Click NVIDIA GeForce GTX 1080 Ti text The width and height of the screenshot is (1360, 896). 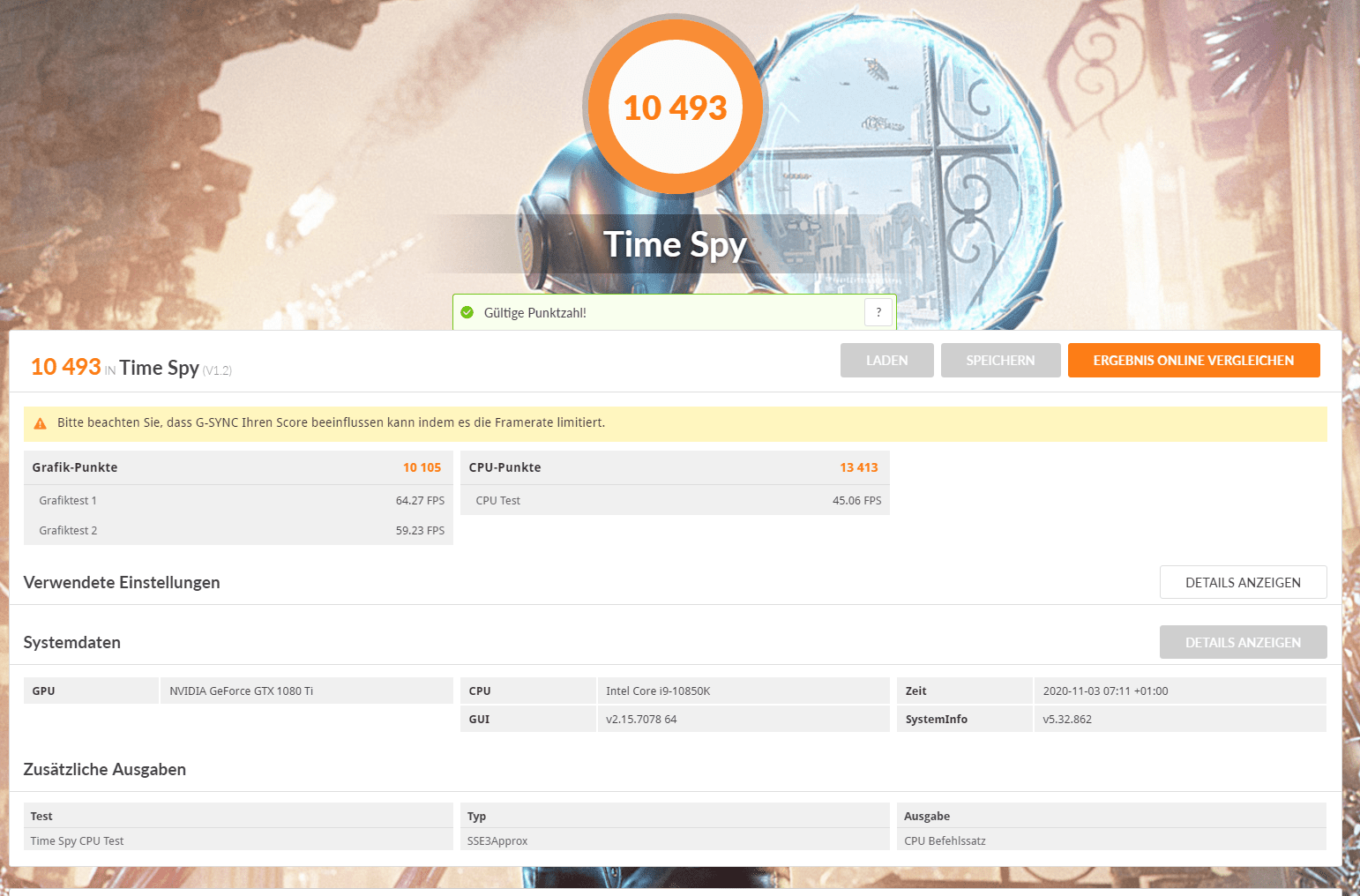[241, 691]
